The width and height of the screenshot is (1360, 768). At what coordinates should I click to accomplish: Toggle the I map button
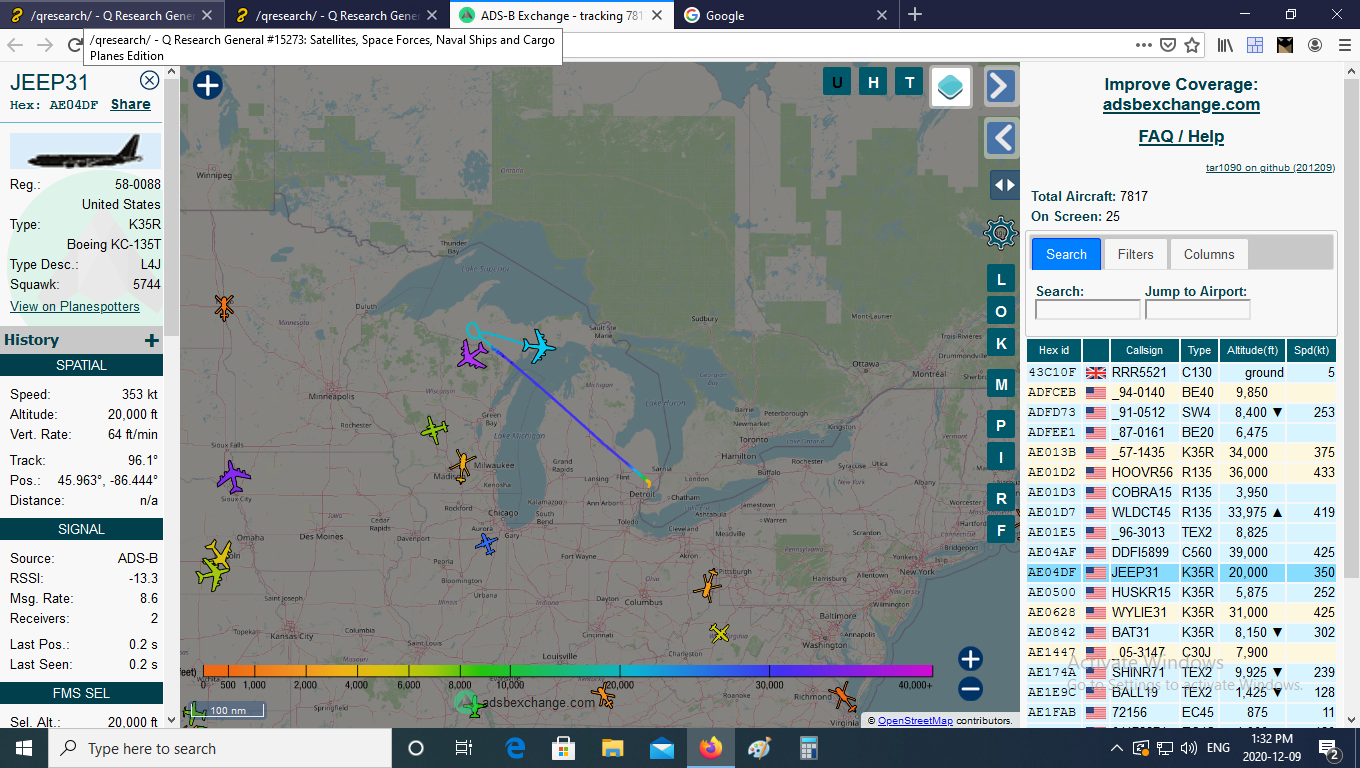point(1001,458)
